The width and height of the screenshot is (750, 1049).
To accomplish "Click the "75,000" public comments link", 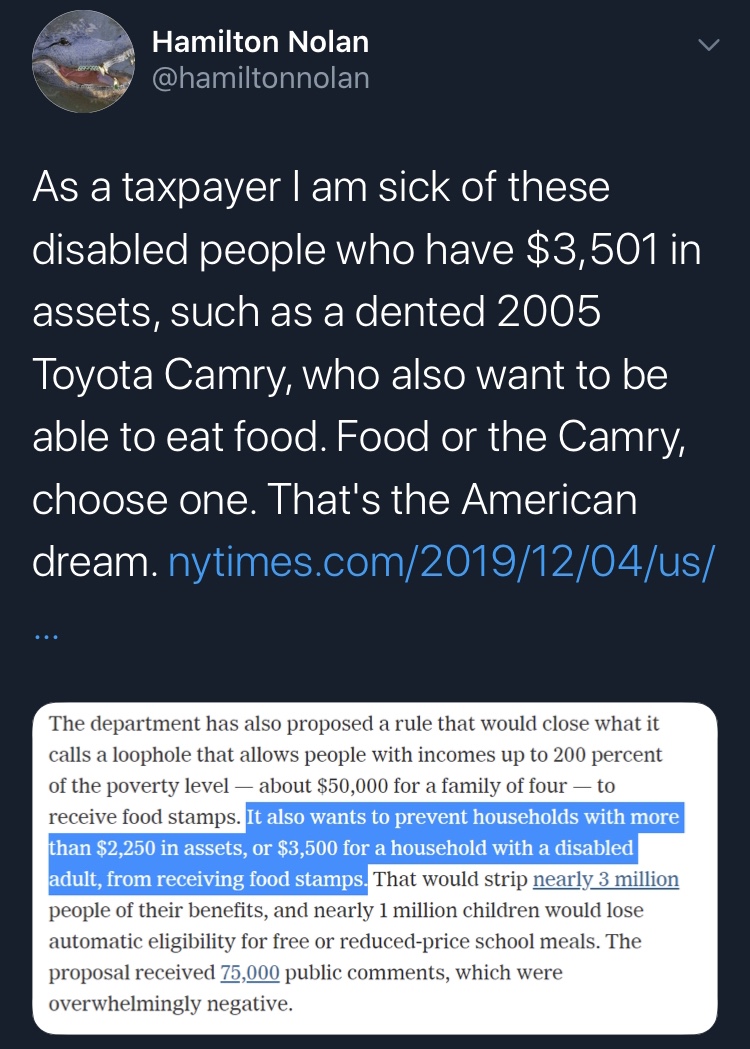I will tap(249, 972).
